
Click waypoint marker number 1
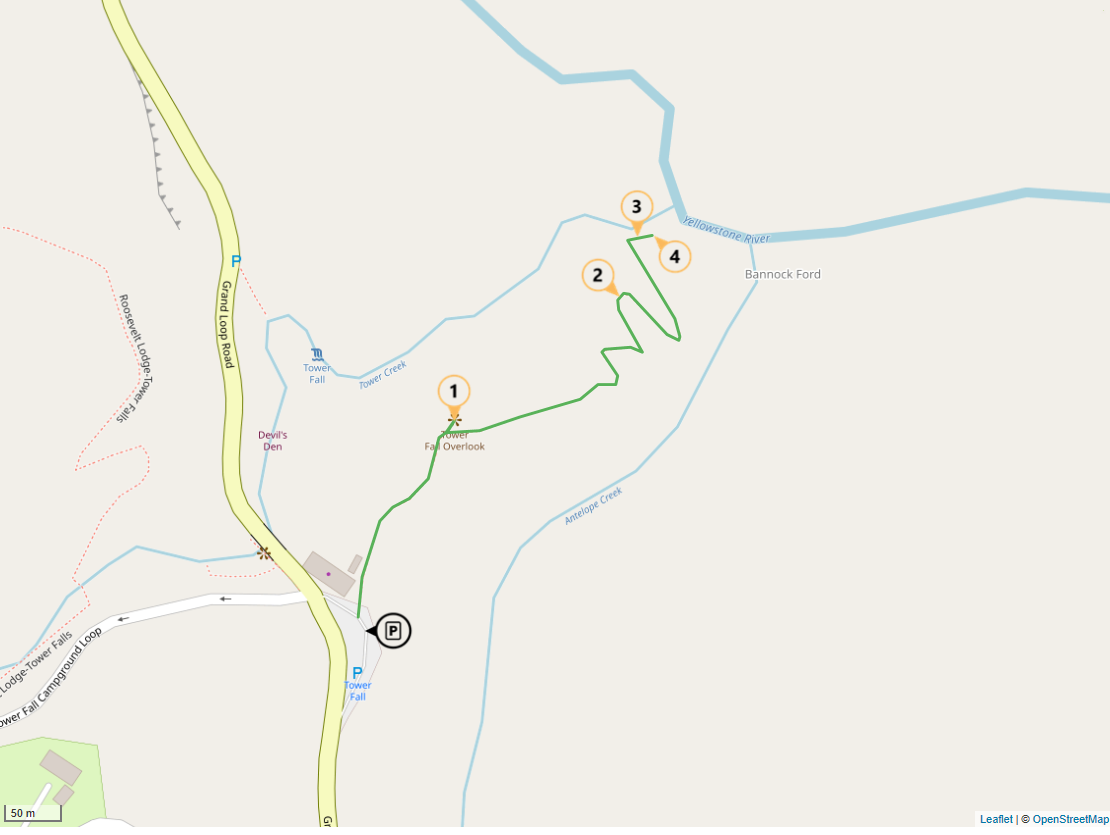coord(454,393)
